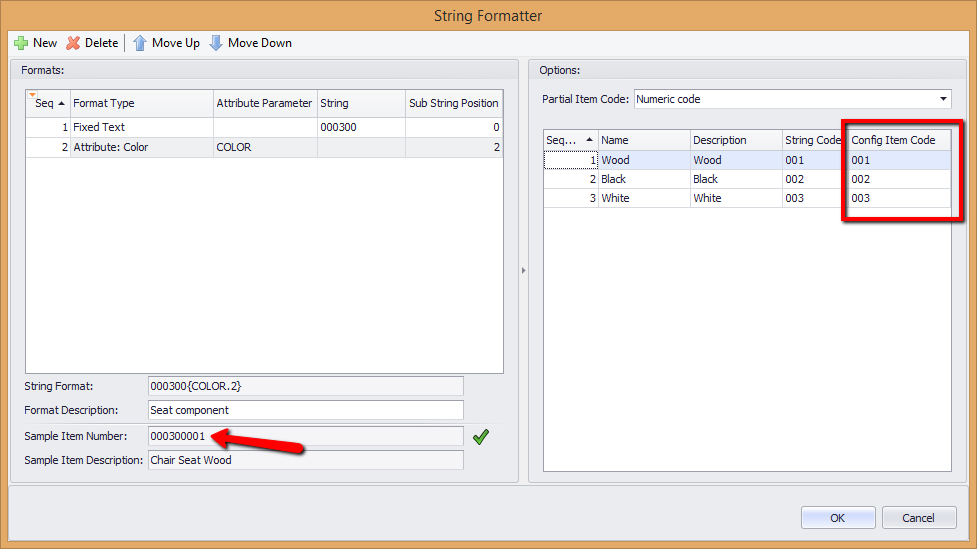
Task: Sort Options grid by Seq column header
Action: click(570, 140)
